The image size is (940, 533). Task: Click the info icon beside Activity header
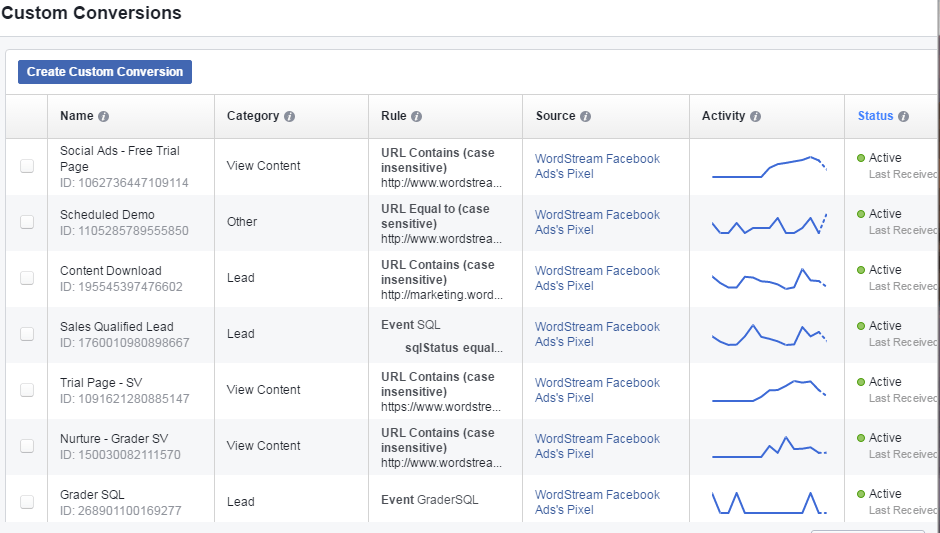point(755,116)
